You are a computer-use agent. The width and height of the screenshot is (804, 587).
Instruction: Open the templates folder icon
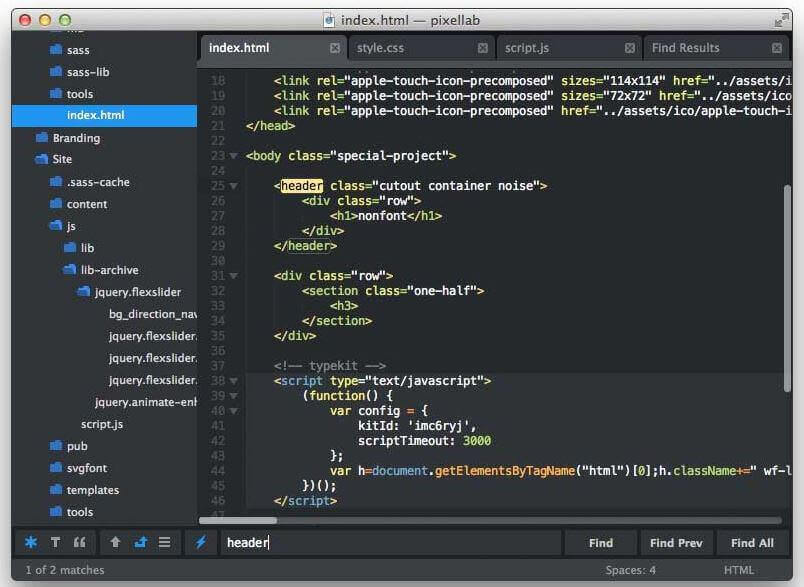coord(56,490)
